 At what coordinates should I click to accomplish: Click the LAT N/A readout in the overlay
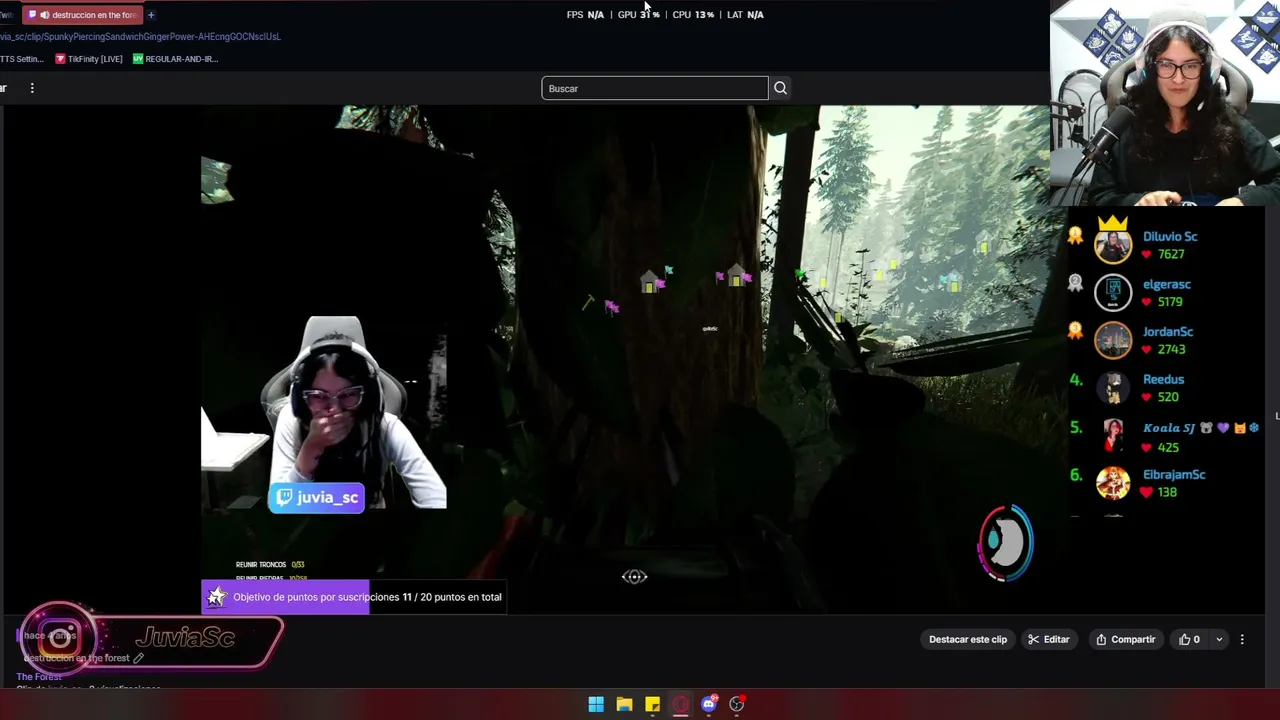coord(745,15)
